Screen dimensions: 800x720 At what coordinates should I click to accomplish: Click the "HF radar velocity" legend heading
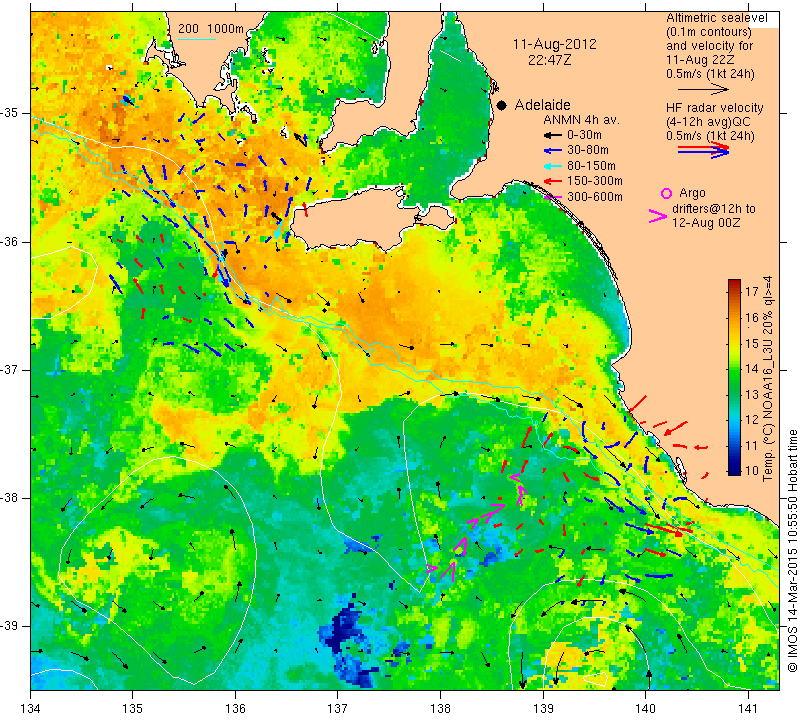(x=714, y=108)
